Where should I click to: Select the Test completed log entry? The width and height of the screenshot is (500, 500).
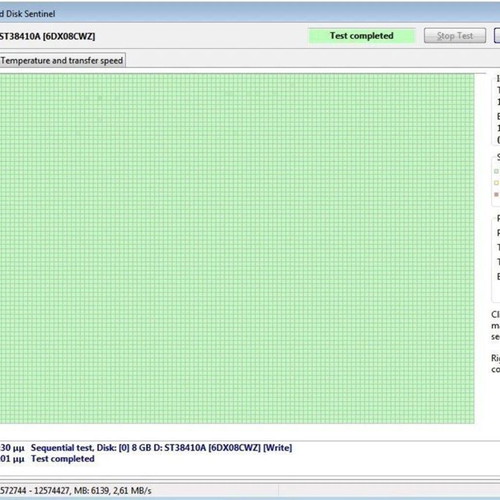(63, 459)
